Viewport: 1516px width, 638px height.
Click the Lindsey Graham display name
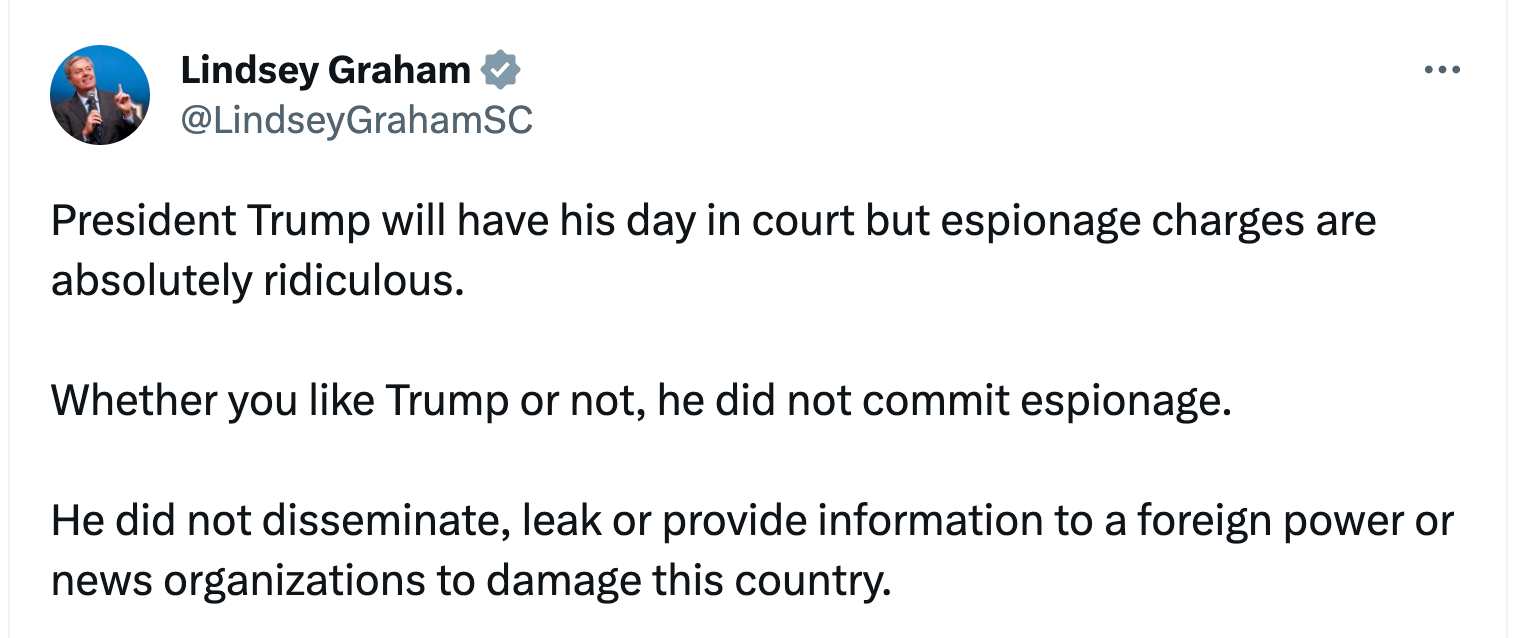[x=324, y=69]
